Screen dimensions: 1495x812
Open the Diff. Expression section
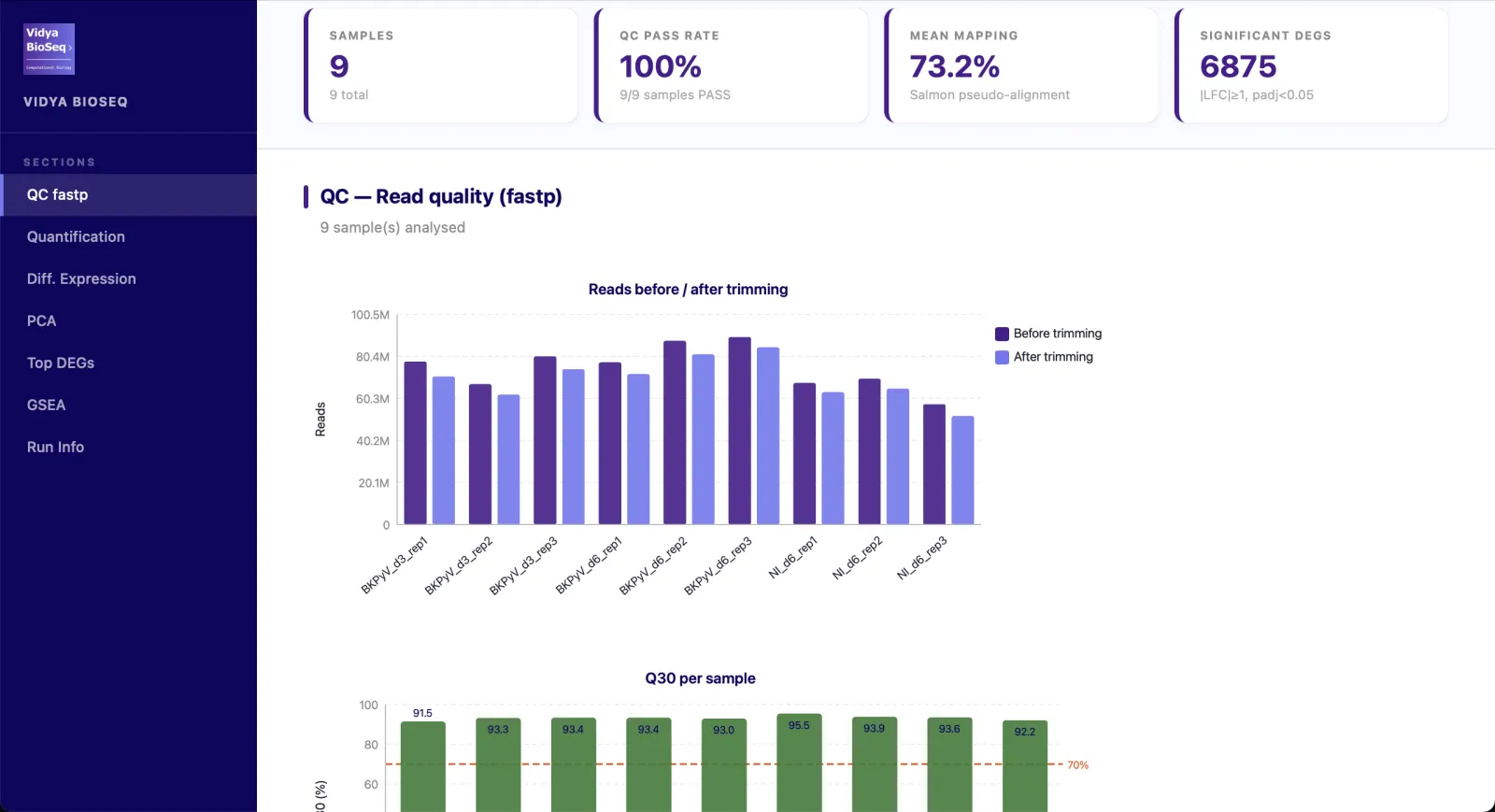[x=128, y=279]
